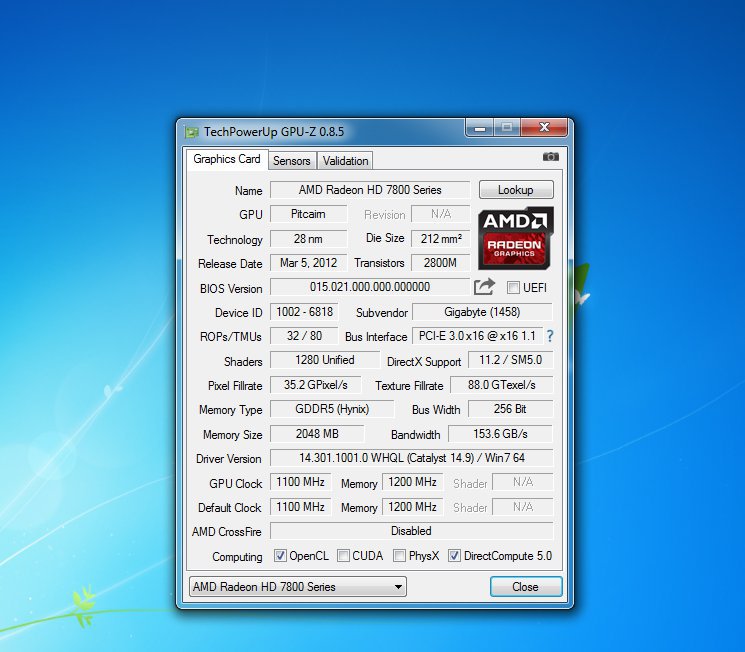Click the GPU-Z title bar app icon

191,132
